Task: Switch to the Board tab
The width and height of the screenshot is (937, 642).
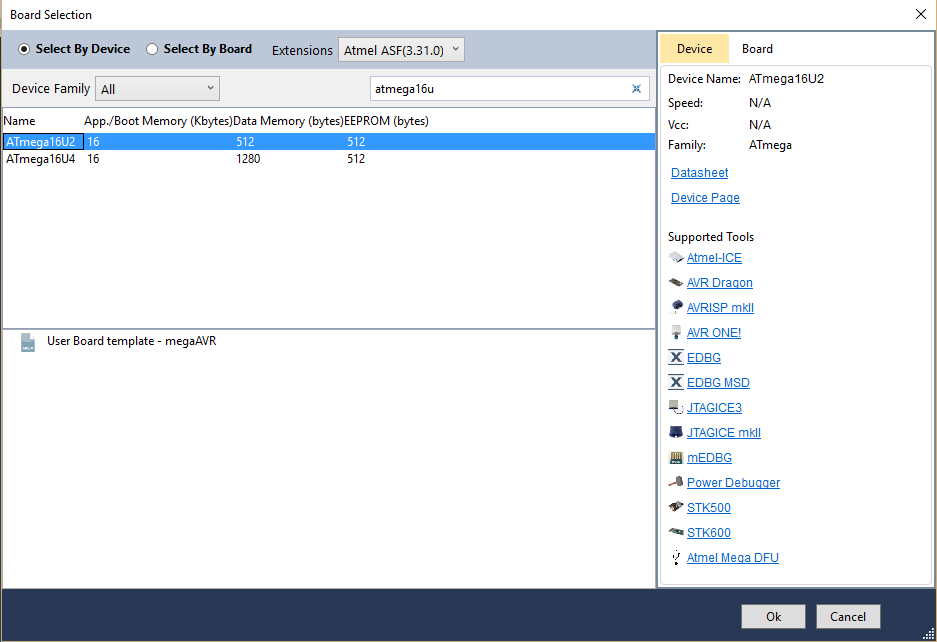Action: [x=757, y=49]
